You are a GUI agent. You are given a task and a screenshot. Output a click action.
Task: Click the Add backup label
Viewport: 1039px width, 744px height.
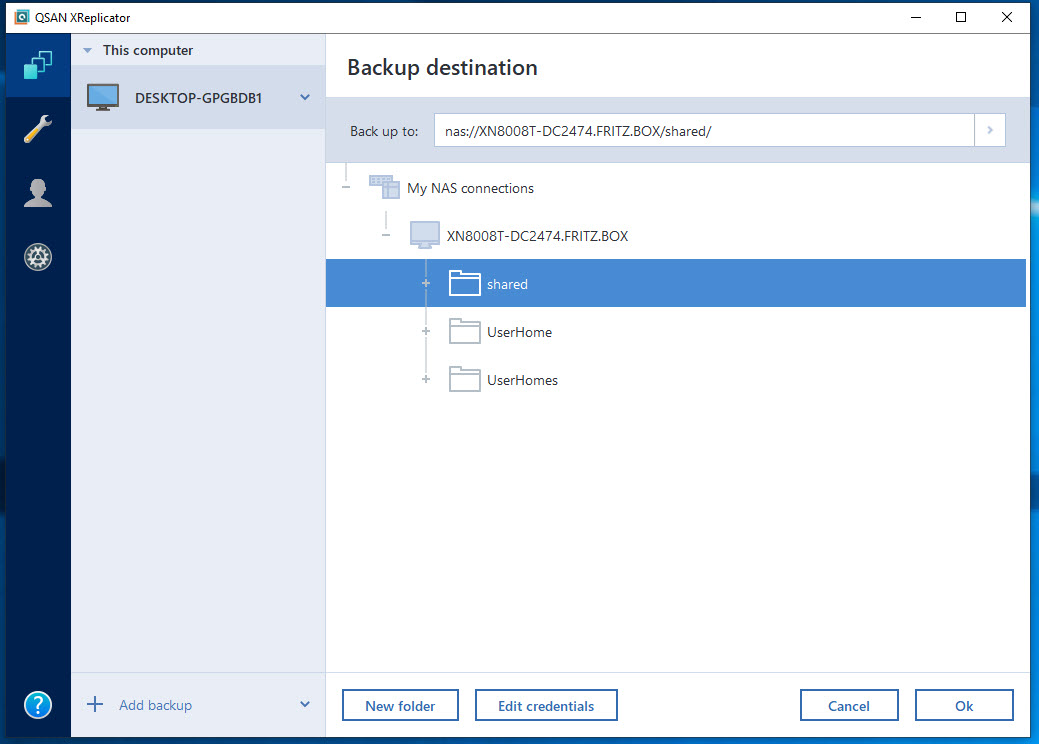[156, 705]
